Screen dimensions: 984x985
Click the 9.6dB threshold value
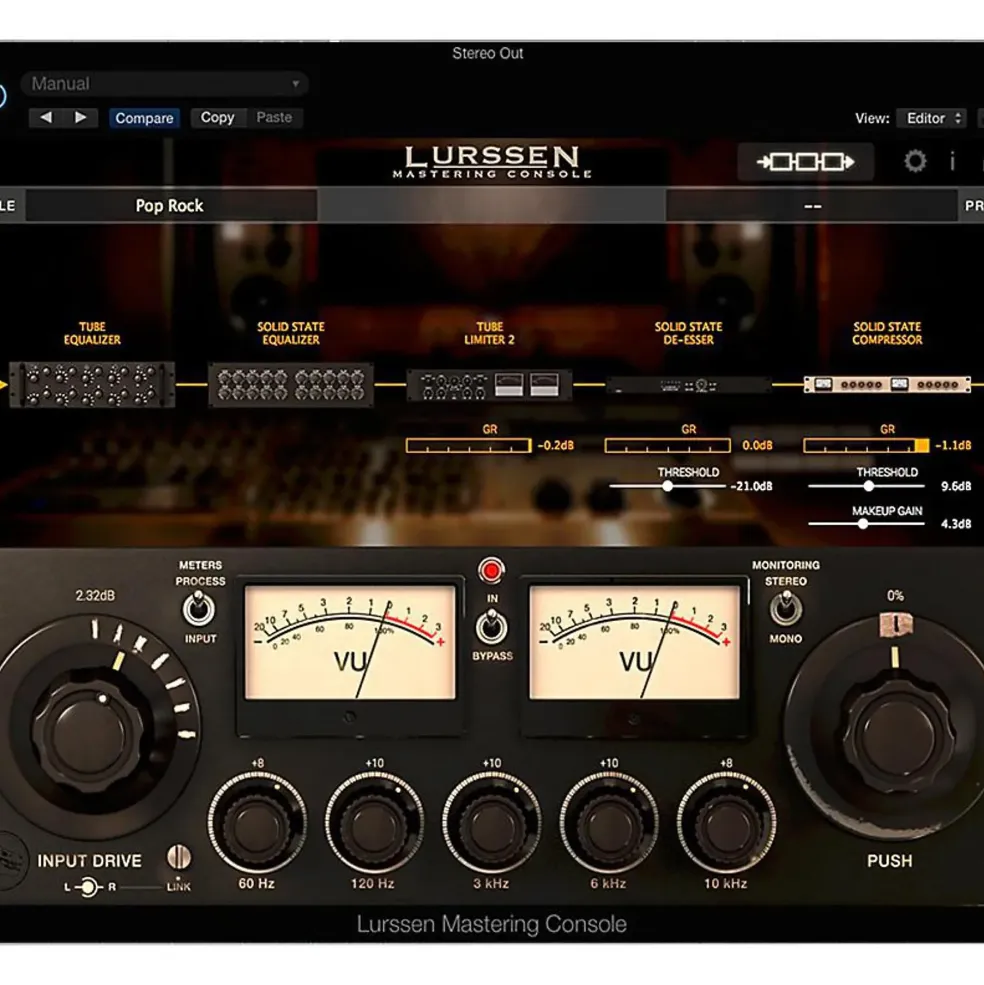956,486
